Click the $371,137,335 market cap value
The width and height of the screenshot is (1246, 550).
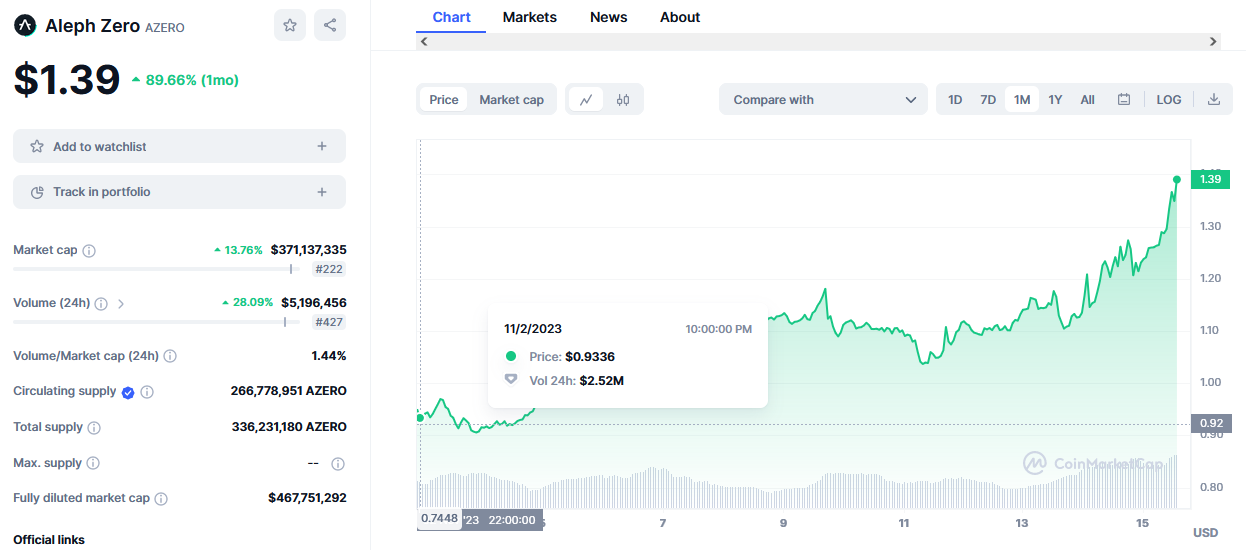(309, 250)
